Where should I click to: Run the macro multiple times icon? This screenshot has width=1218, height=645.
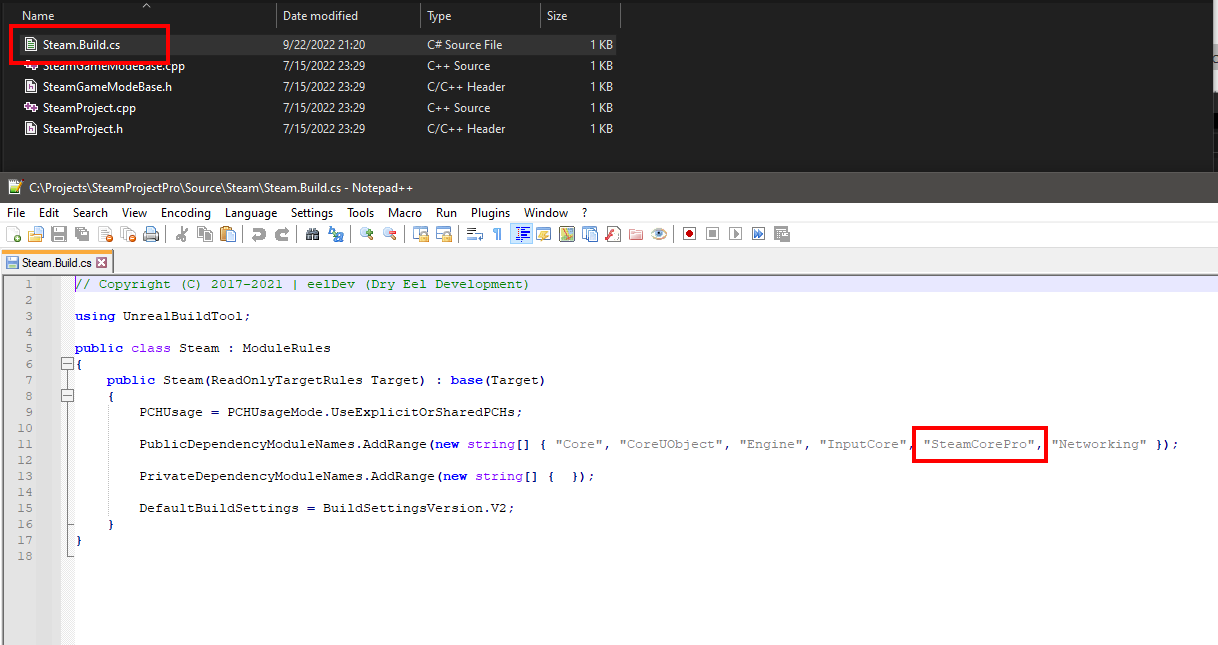pos(759,234)
